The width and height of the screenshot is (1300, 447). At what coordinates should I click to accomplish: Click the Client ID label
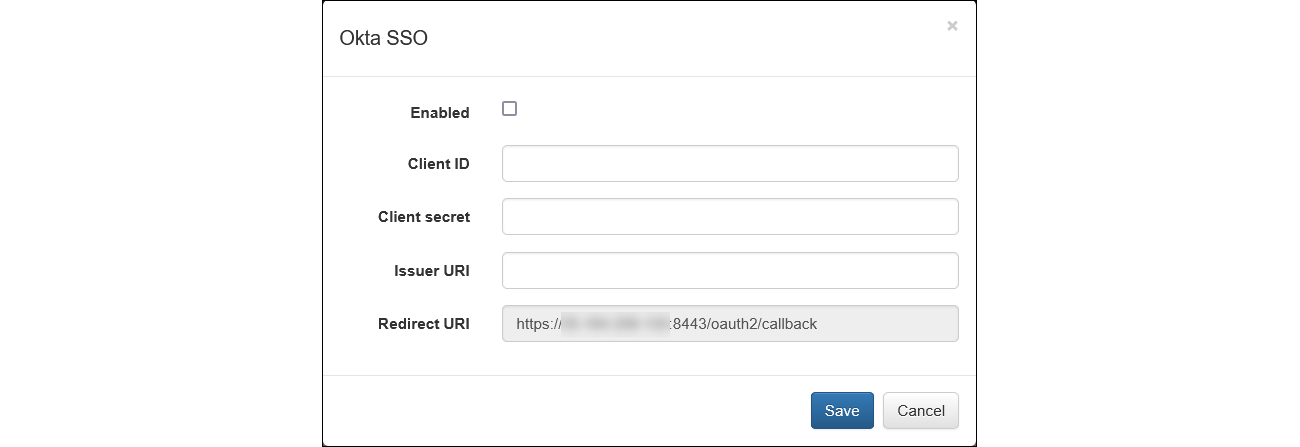[438, 164]
